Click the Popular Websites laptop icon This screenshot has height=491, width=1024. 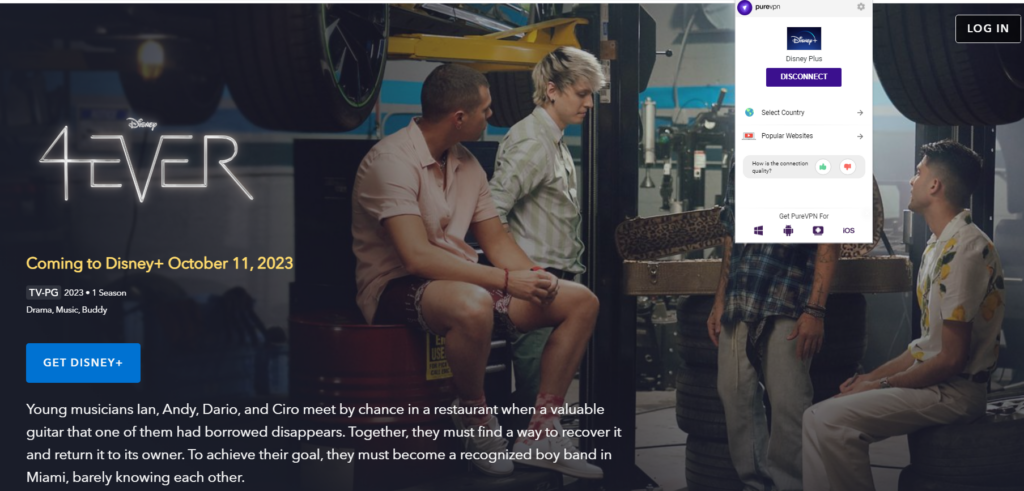tap(749, 136)
